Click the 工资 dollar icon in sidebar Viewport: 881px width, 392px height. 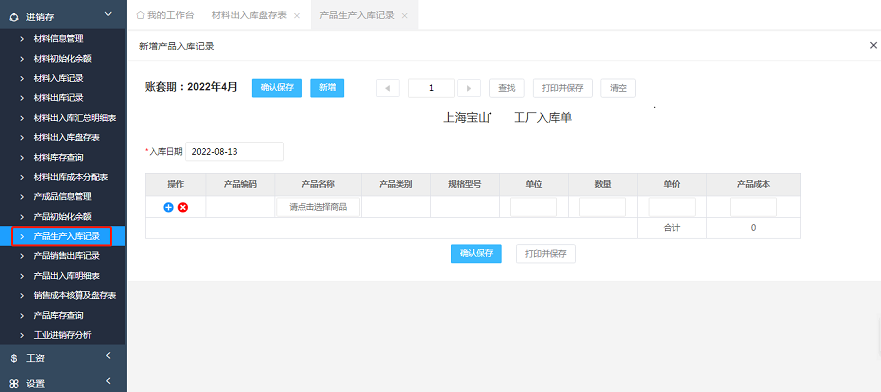pos(13,358)
